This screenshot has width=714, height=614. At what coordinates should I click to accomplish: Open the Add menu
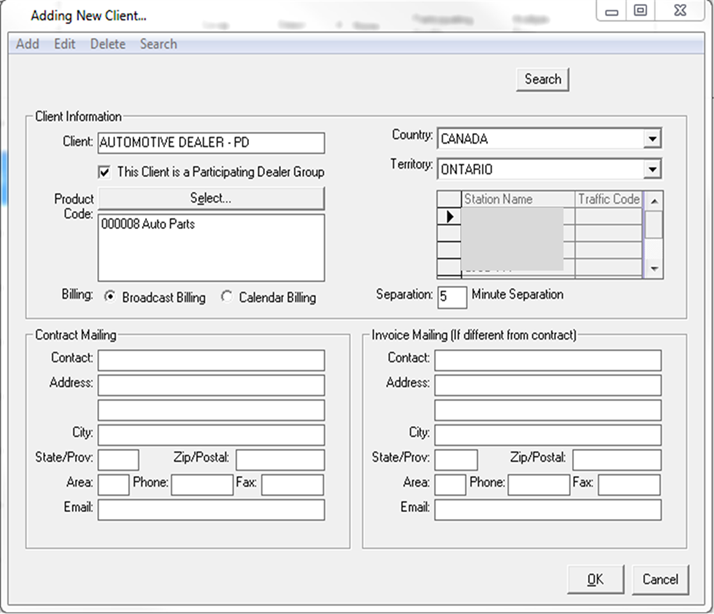pyautogui.click(x=28, y=44)
